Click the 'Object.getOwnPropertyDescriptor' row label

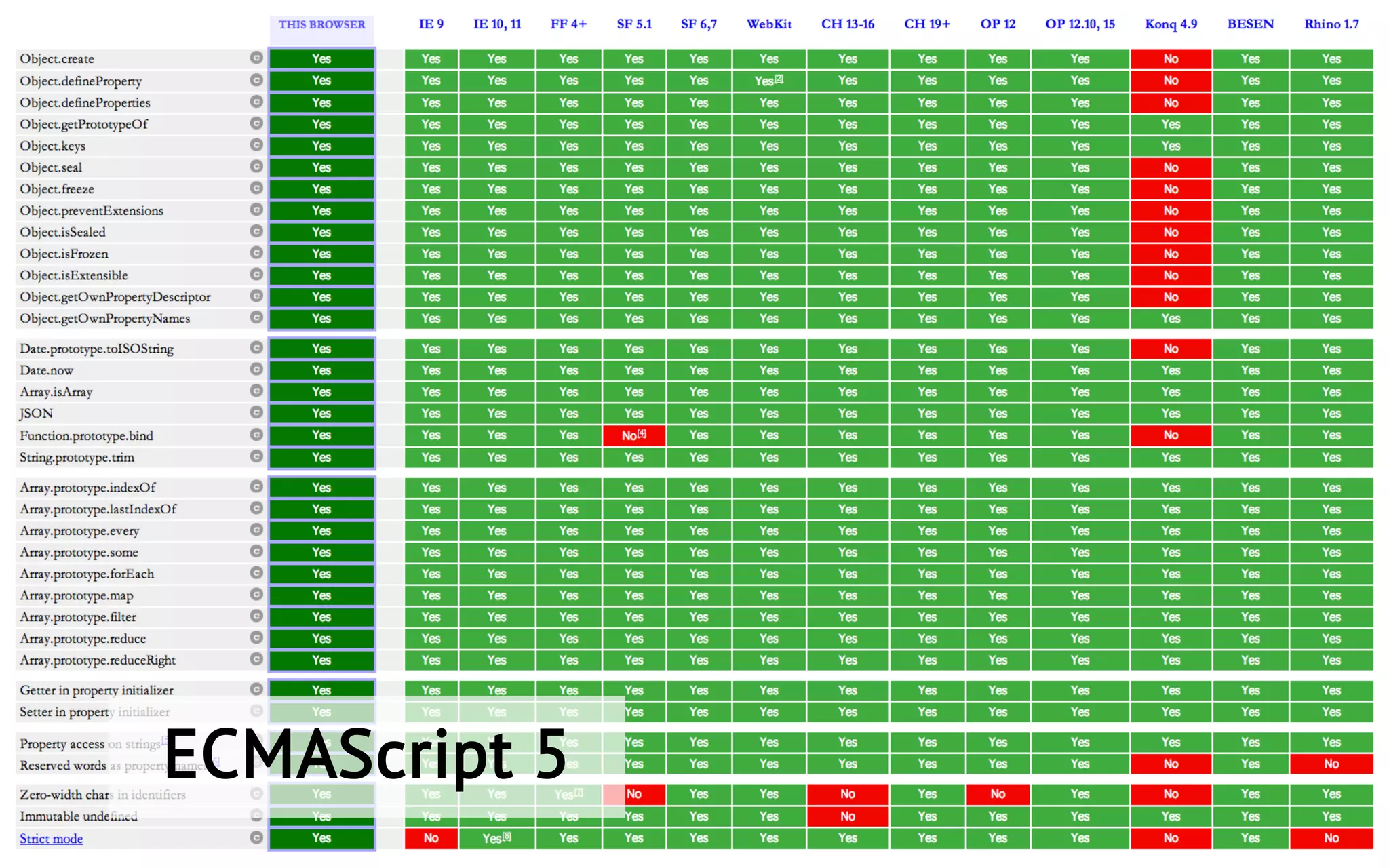tap(115, 297)
